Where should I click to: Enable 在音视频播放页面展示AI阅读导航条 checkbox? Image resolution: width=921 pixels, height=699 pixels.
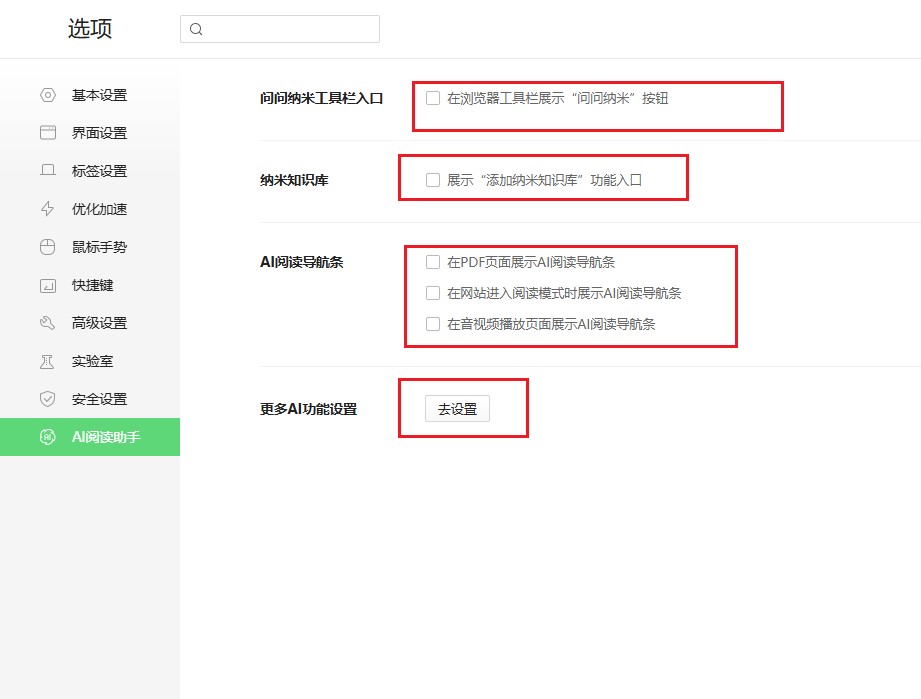tap(433, 324)
